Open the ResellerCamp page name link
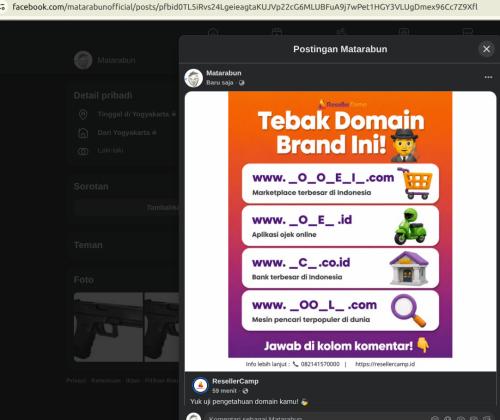Image resolution: width=500 pixels, height=420 pixels. coord(235,381)
